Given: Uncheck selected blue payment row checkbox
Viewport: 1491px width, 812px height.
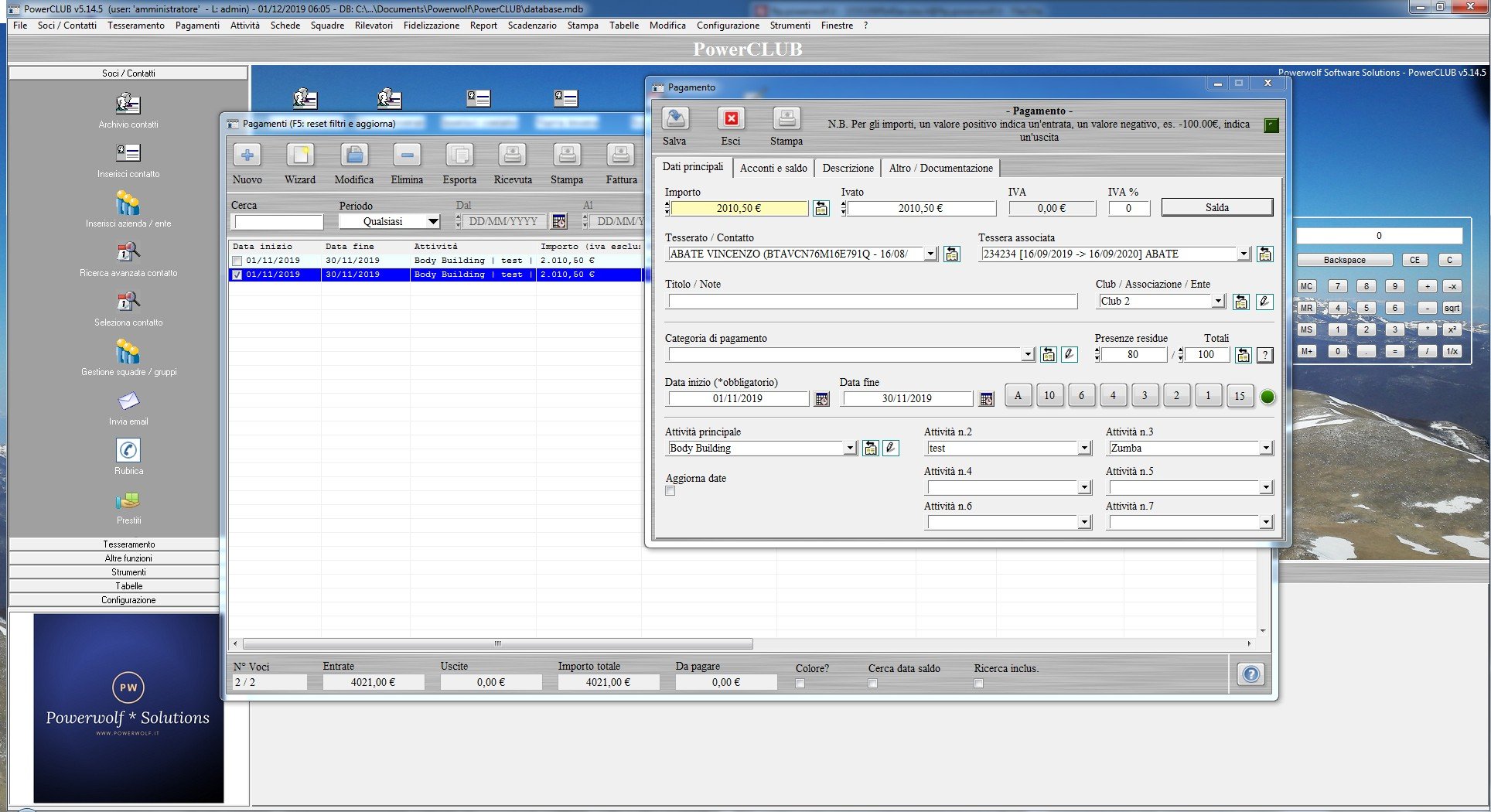Looking at the screenshot, I should coord(237,275).
